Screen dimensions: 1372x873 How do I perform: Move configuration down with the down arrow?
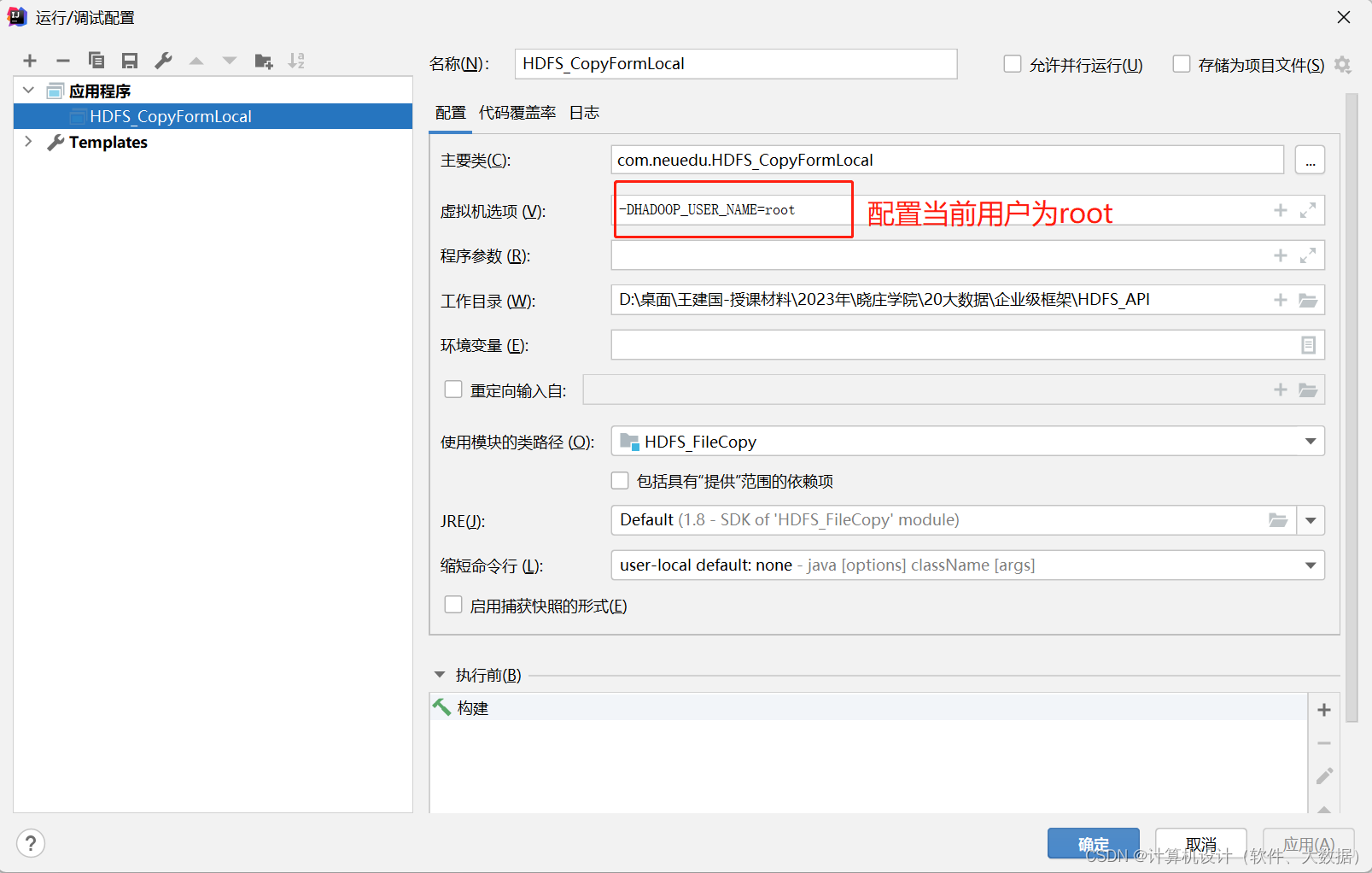(230, 61)
